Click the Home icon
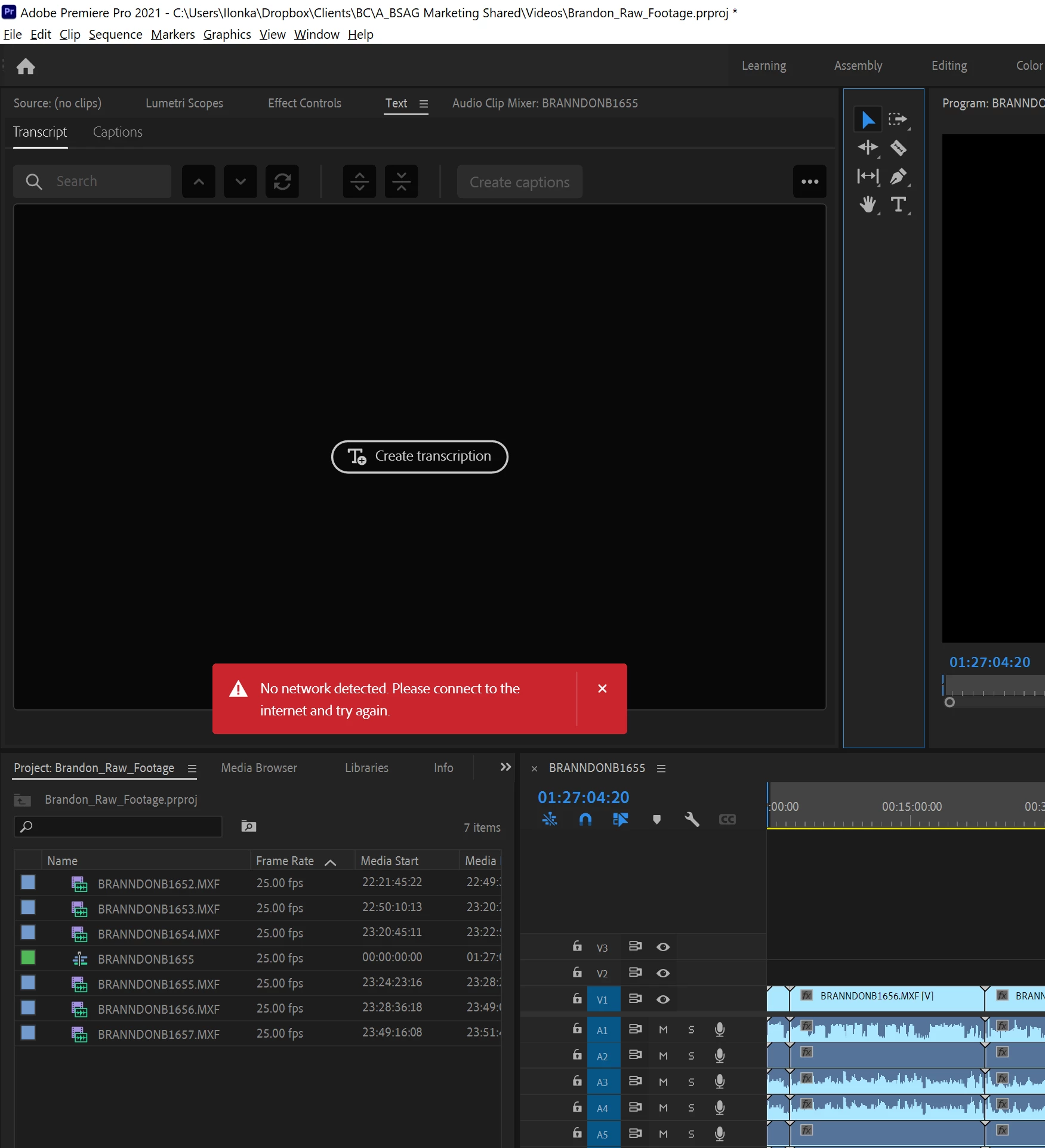The height and width of the screenshot is (1148, 1045). [x=26, y=66]
